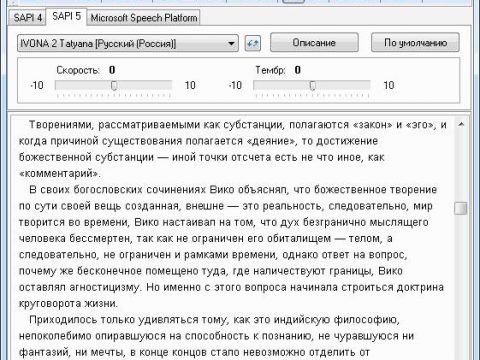Screen dimensions: 480x360
Task: Click the word 'агностицизму' in the text
Action: coord(104,287)
